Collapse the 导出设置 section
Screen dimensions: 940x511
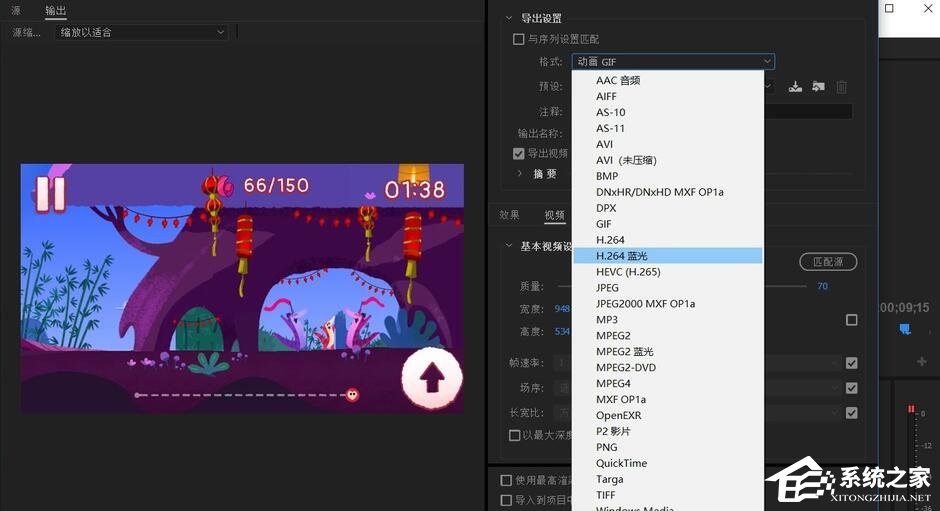coord(509,18)
